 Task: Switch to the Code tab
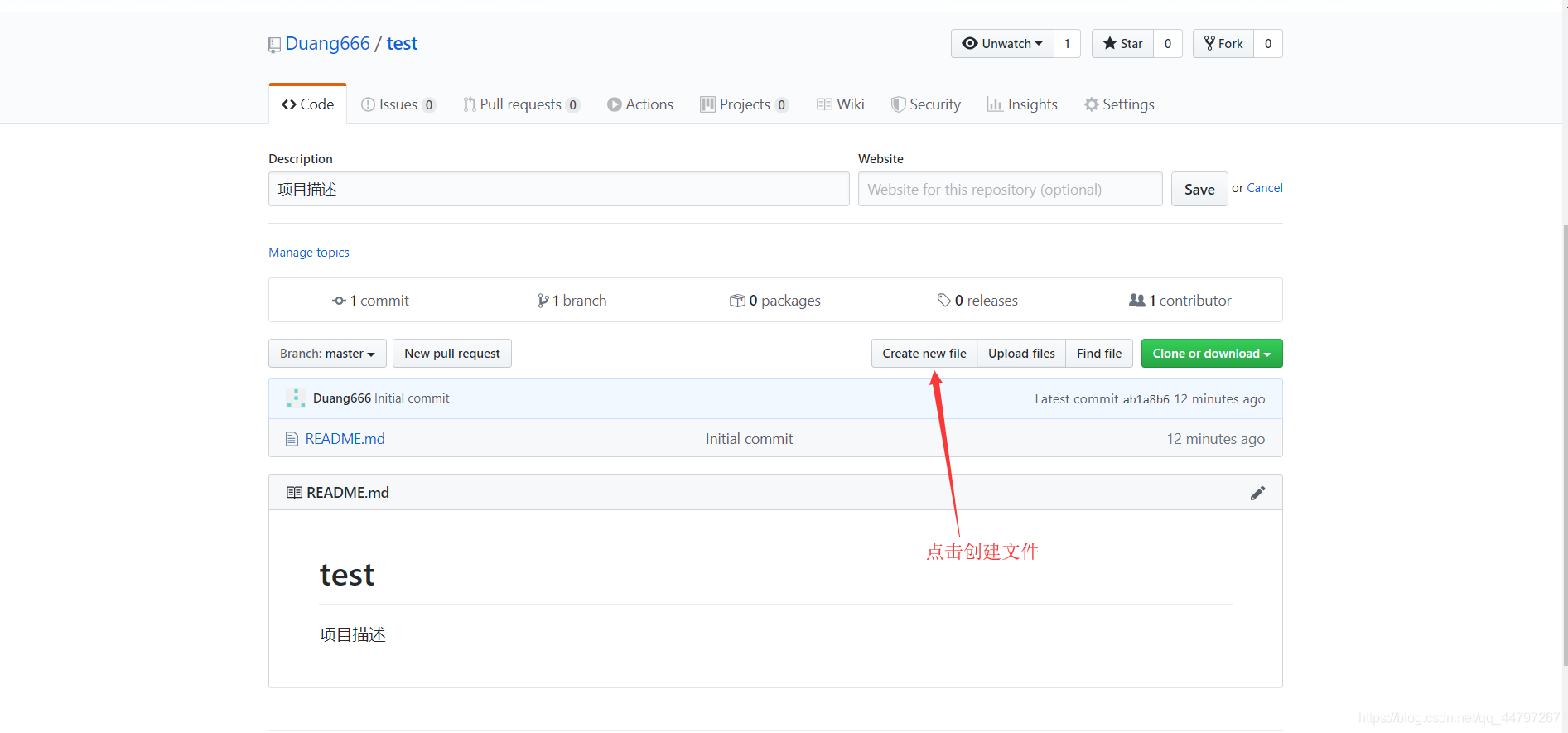pos(307,104)
